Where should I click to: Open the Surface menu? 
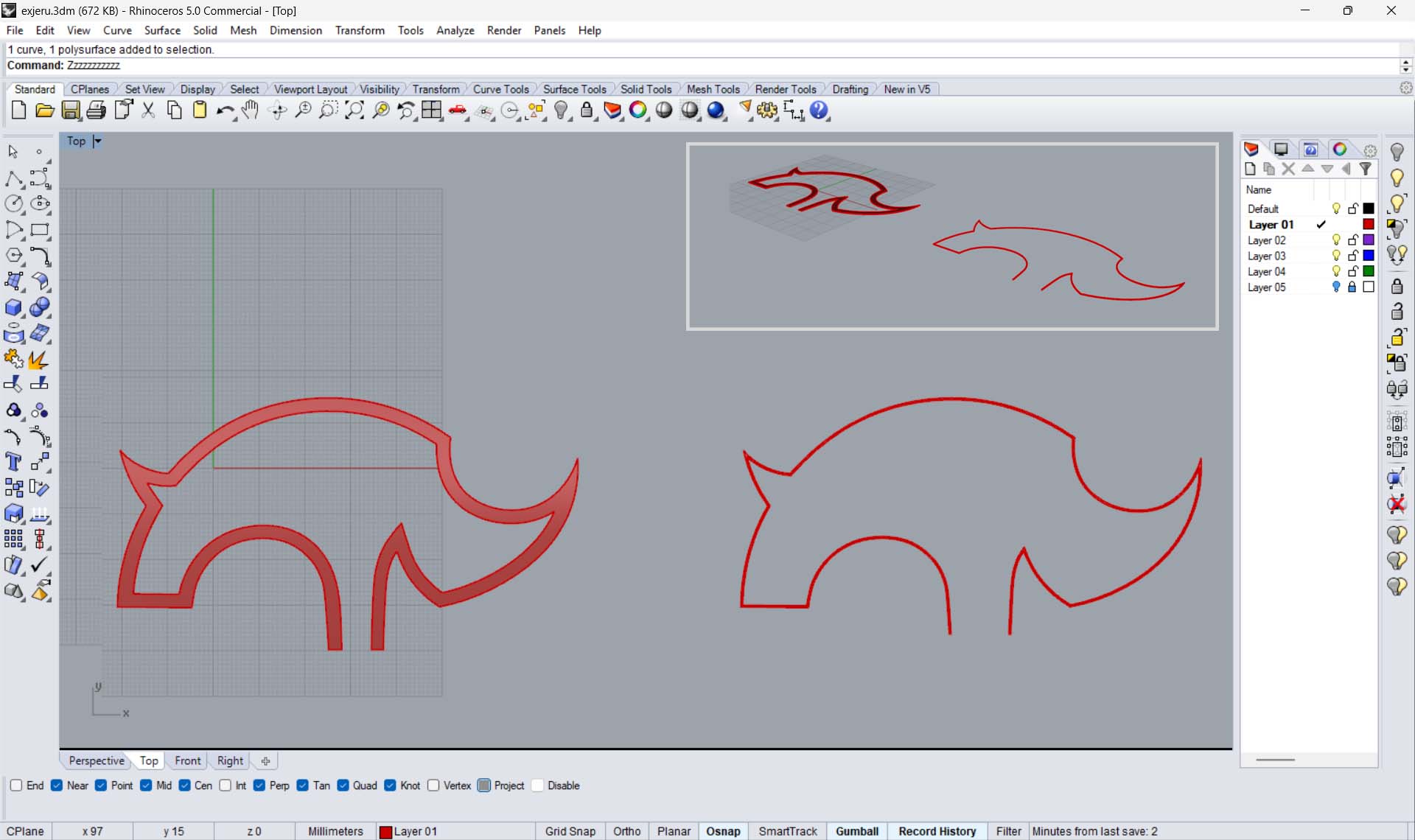pyautogui.click(x=162, y=30)
